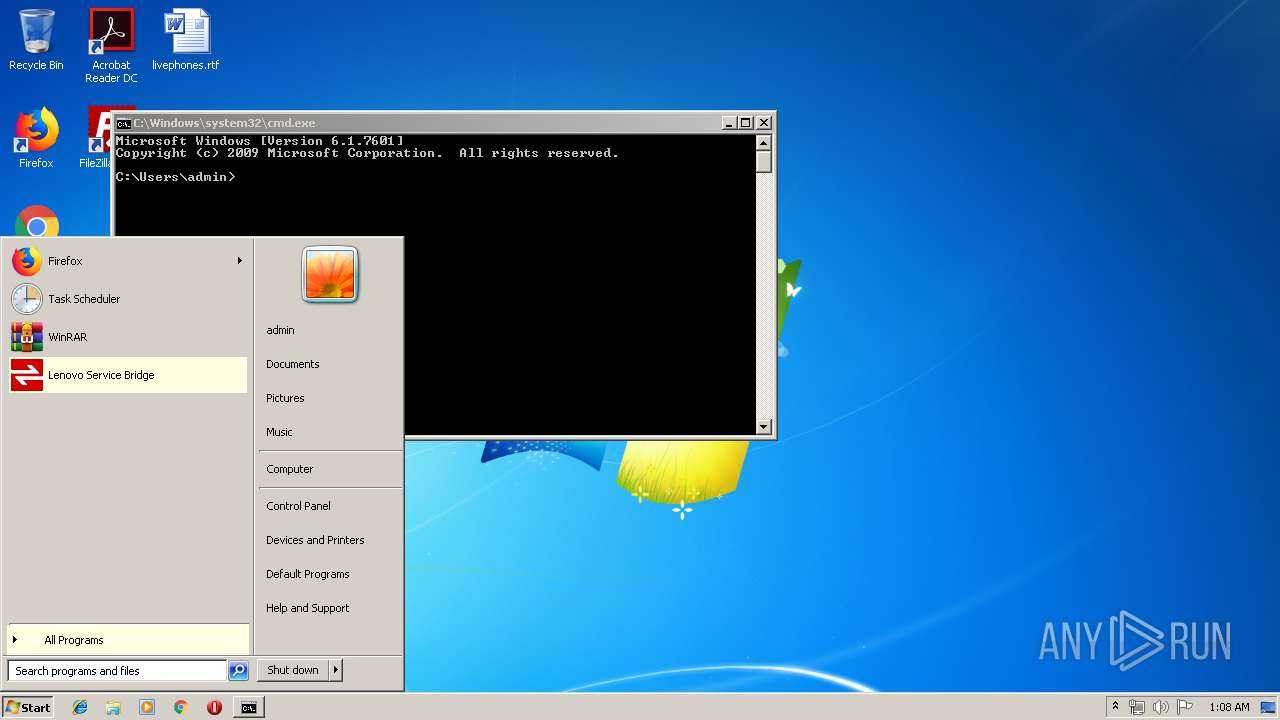
Task: Open Internet Explorer from the taskbar
Action: click(80, 707)
